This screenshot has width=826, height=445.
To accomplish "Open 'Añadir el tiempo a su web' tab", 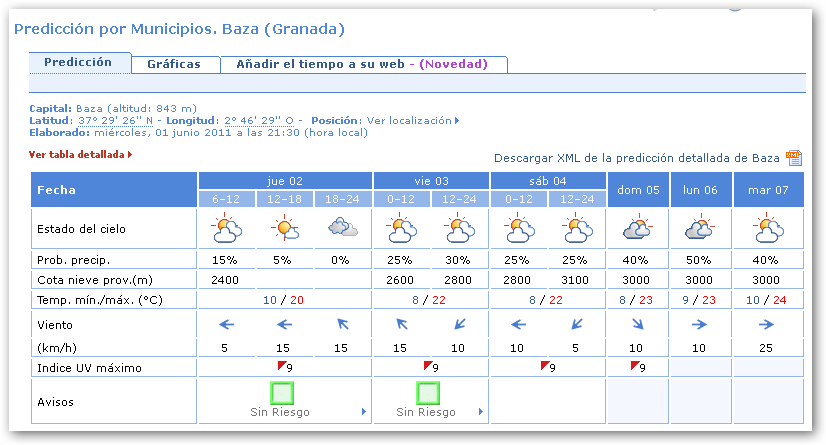I will pyautogui.click(x=361, y=64).
